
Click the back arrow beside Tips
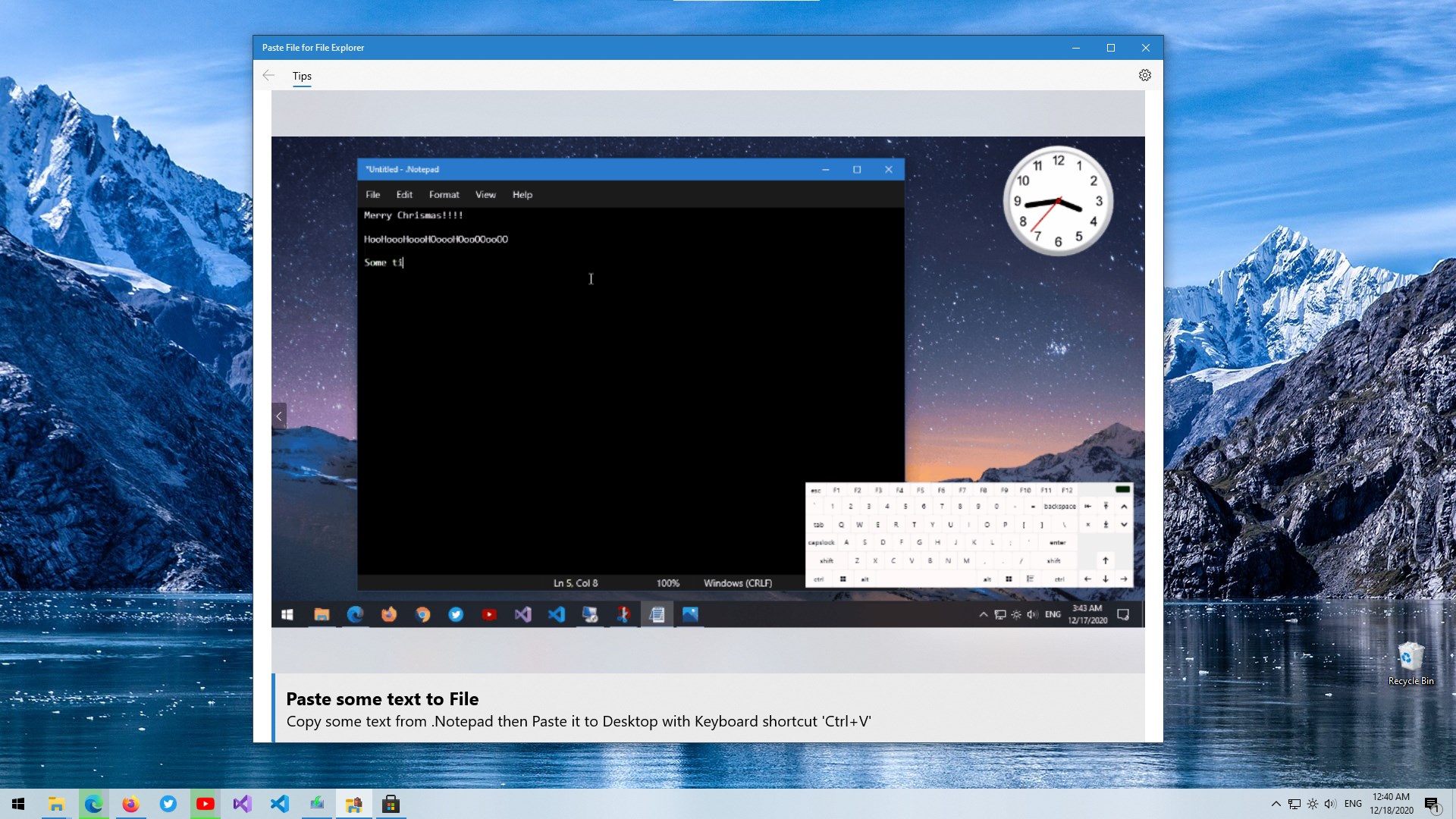(268, 75)
